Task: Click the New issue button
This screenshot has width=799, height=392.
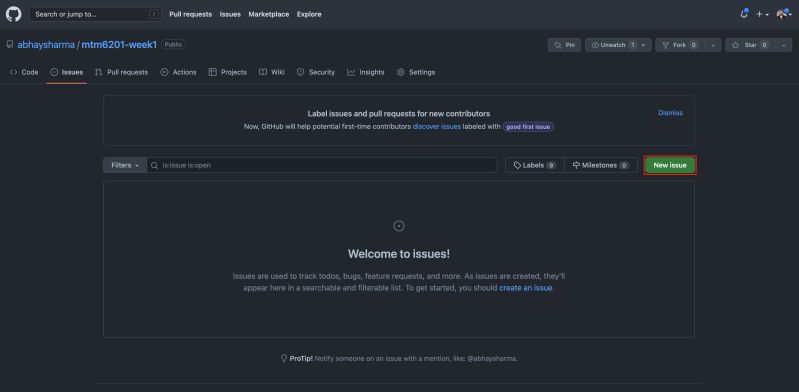Action: coord(670,165)
